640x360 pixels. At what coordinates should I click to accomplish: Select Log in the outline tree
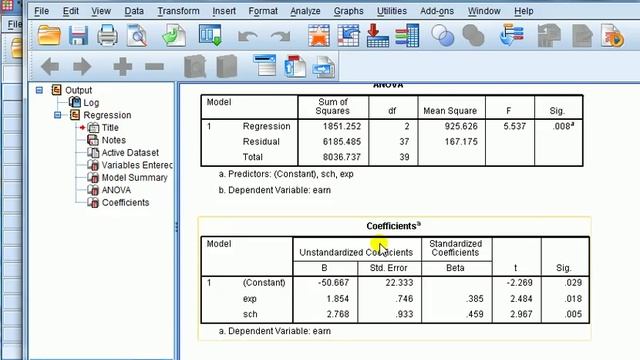click(91, 103)
